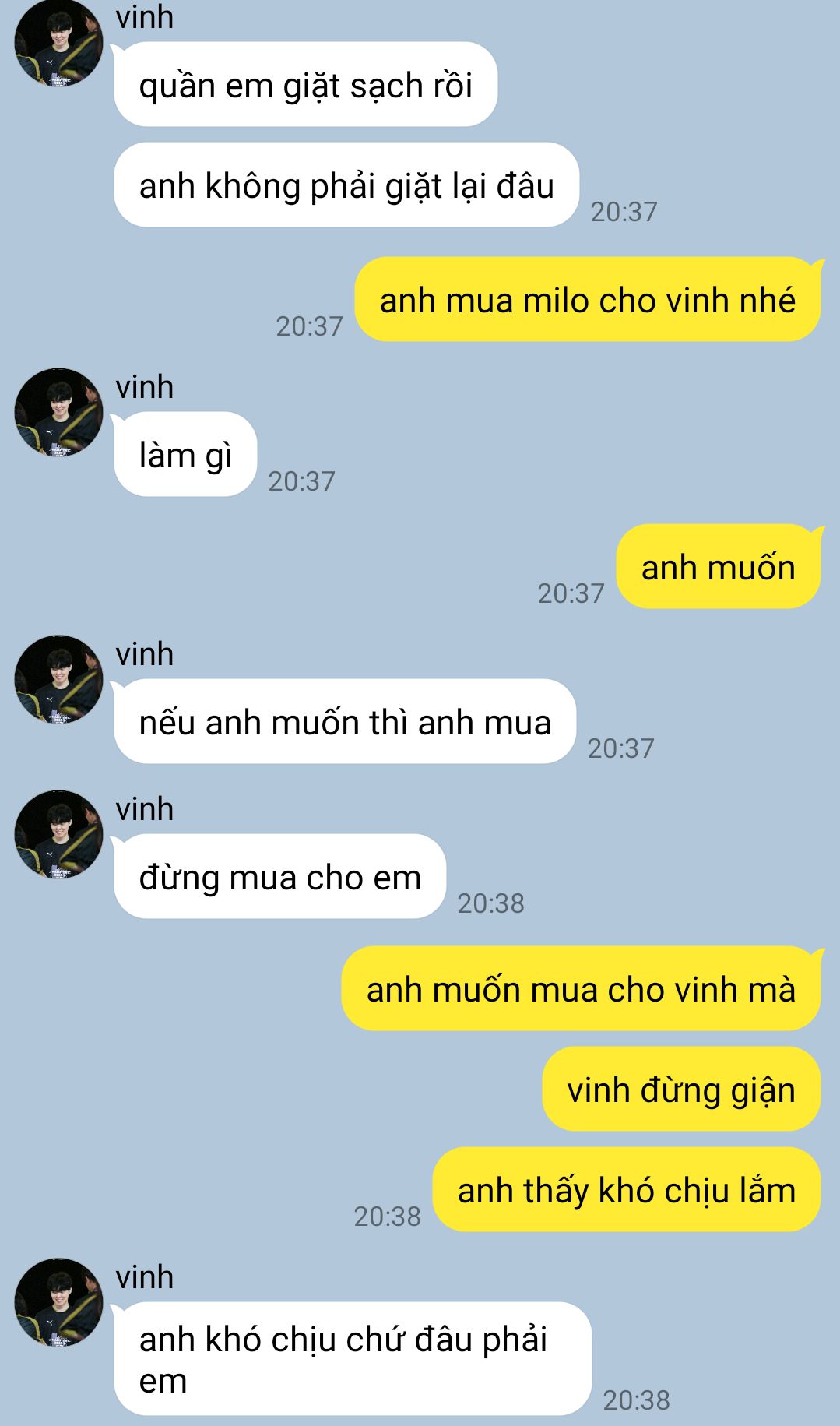Select the yellow 'vinh đừng giận' message
Viewport: 840px width, 1426px height.
(x=681, y=1090)
